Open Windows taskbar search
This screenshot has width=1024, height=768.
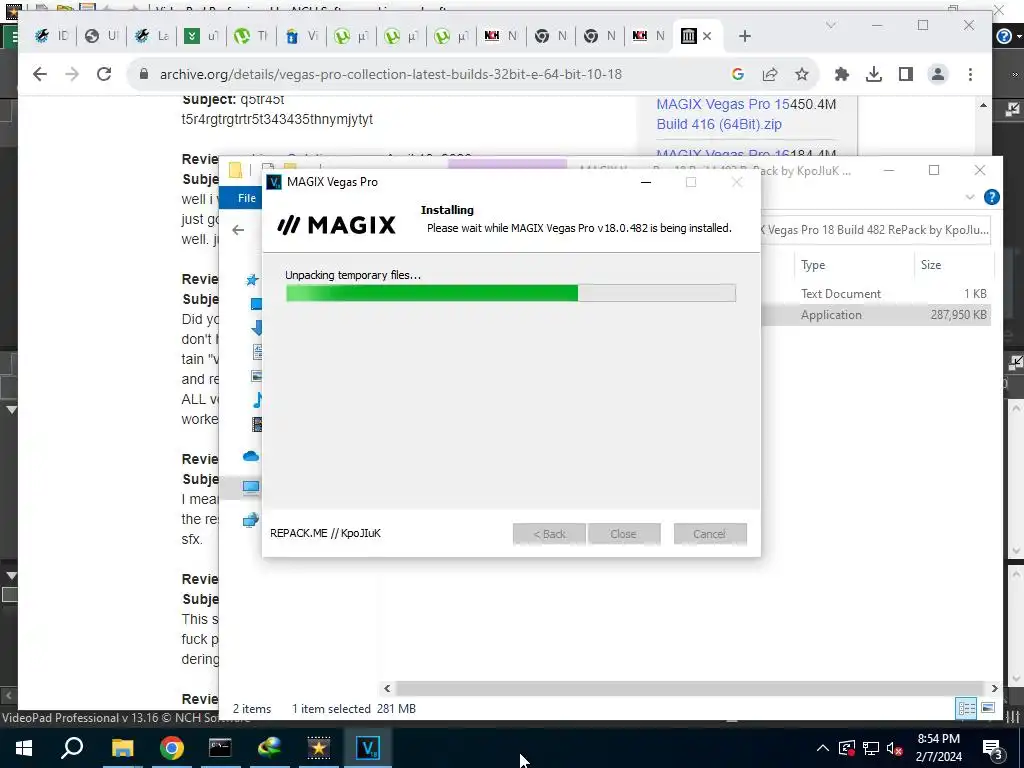click(x=72, y=748)
